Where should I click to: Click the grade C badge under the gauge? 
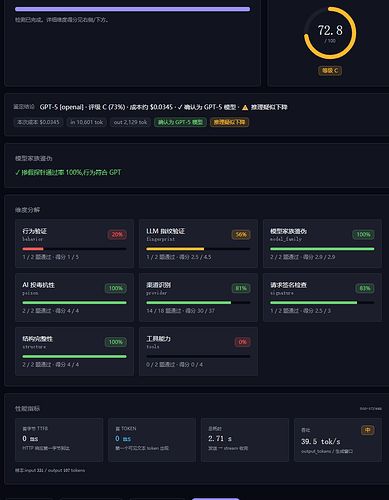click(330, 71)
